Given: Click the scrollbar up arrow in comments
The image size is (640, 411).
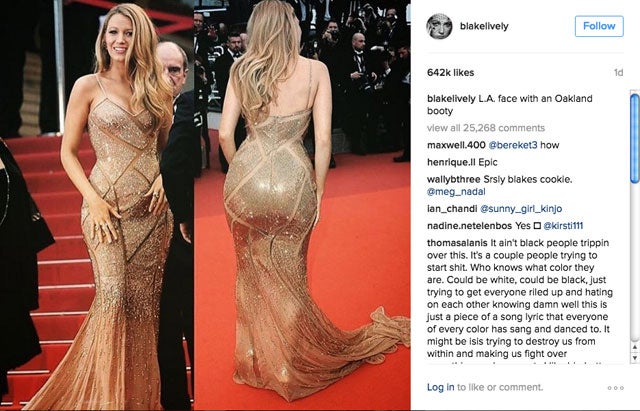Looking at the screenshot, I should click(x=634, y=347).
